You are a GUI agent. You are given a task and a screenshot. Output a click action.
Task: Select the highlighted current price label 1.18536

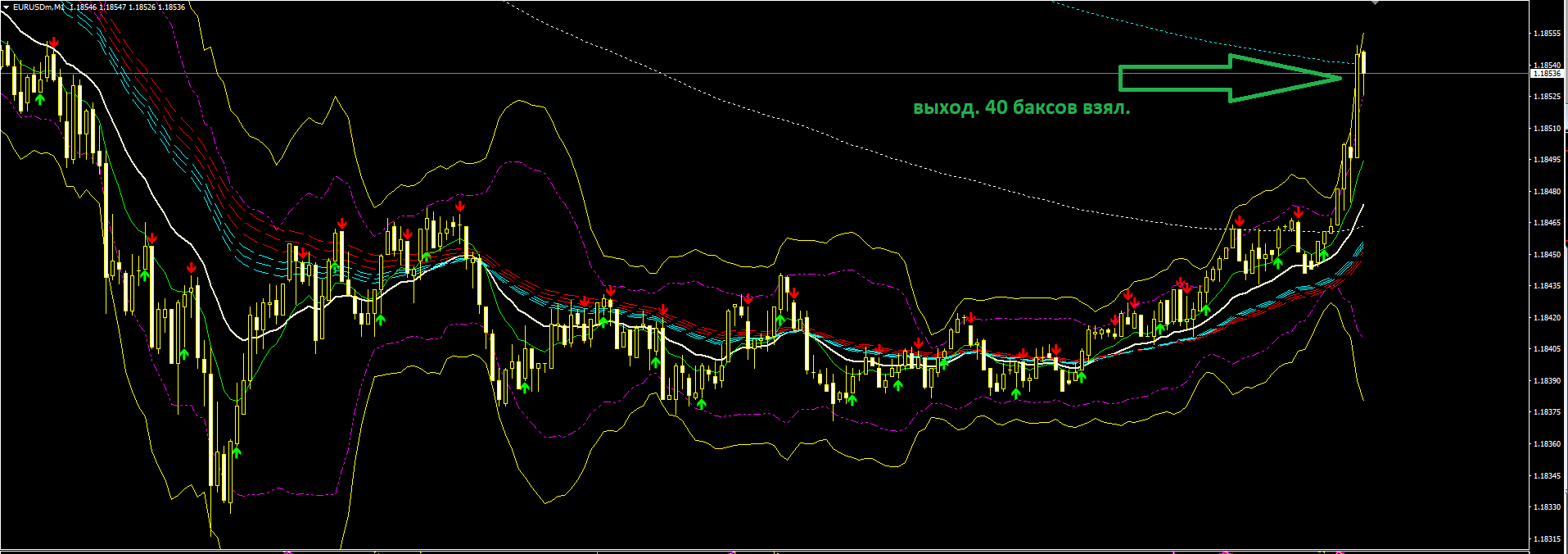(x=1547, y=74)
